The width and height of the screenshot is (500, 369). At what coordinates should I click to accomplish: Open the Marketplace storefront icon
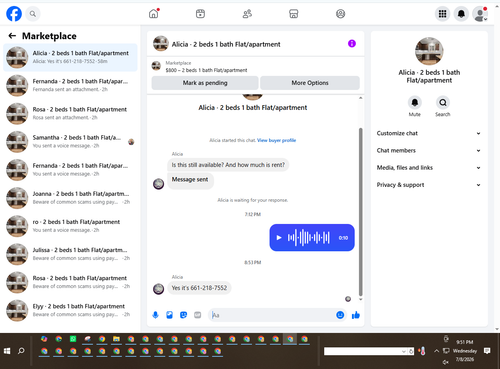pyautogui.click(x=294, y=14)
